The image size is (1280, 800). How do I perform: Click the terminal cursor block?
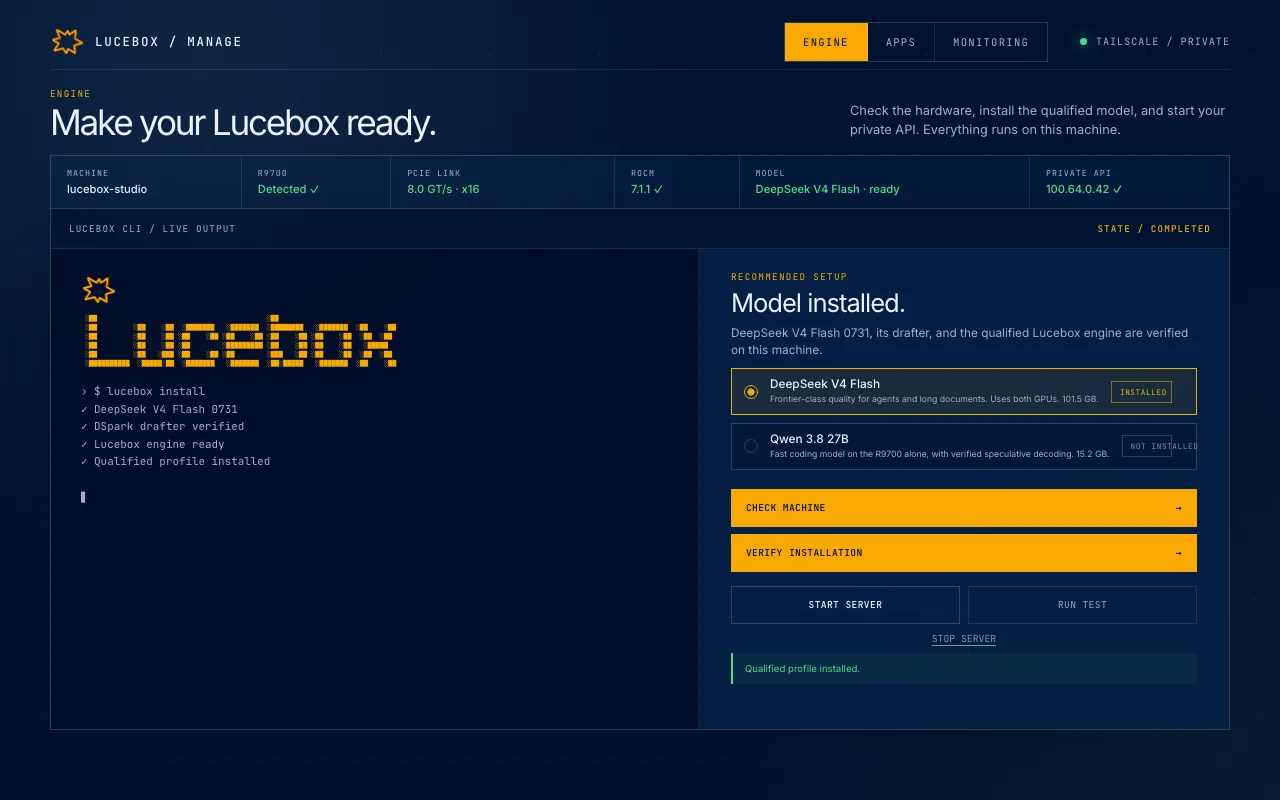[x=83, y=497]
